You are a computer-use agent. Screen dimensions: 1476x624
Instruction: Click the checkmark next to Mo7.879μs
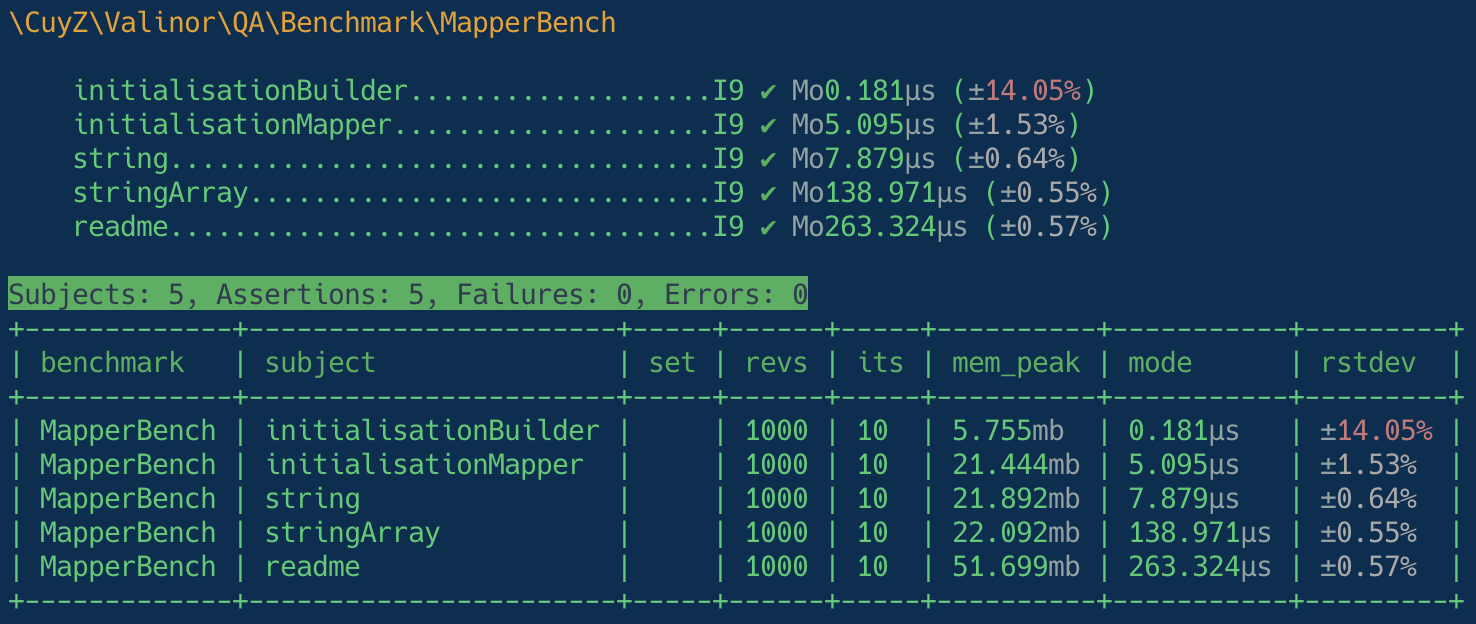768,159
